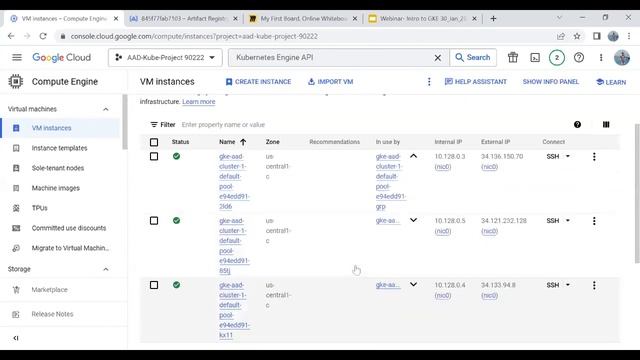This screenshot has height=360, width=640.
Task: Open more actions for instance 10.128.0.4
Action: pyautogui.click(x=594, y=285)
